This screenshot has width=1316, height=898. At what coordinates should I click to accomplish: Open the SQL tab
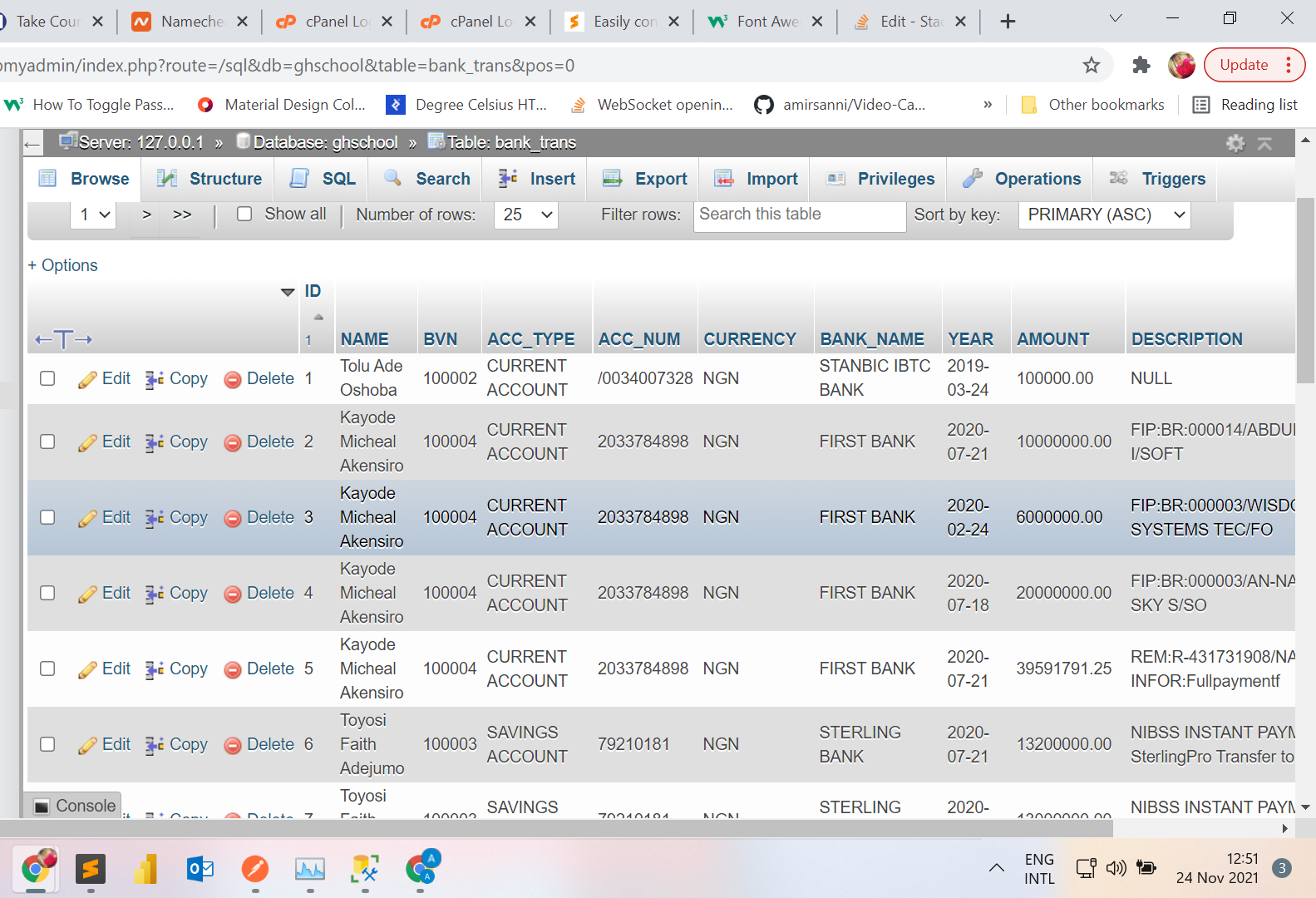coord(323,179)
